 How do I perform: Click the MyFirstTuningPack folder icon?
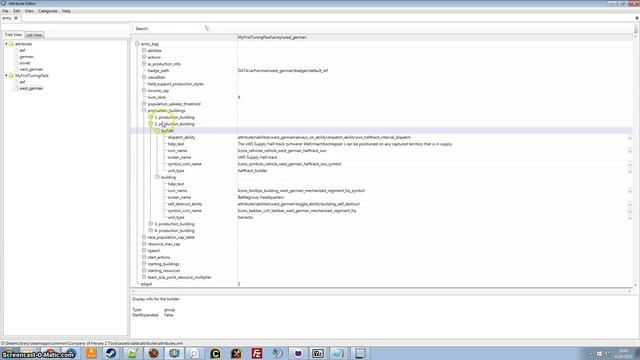pos(11,76)
